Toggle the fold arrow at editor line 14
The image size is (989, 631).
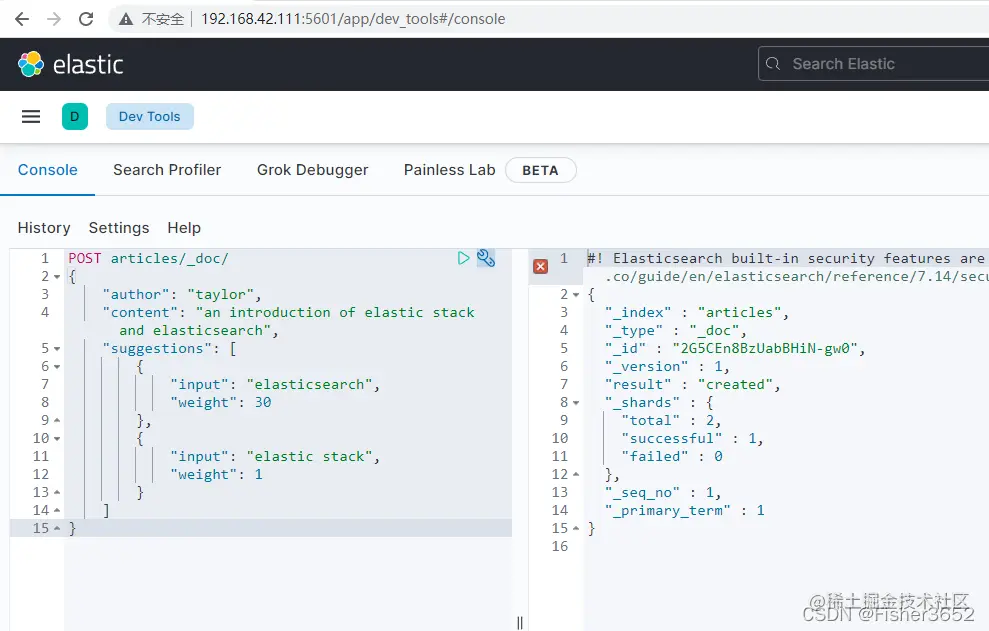(x=57, y=510)
